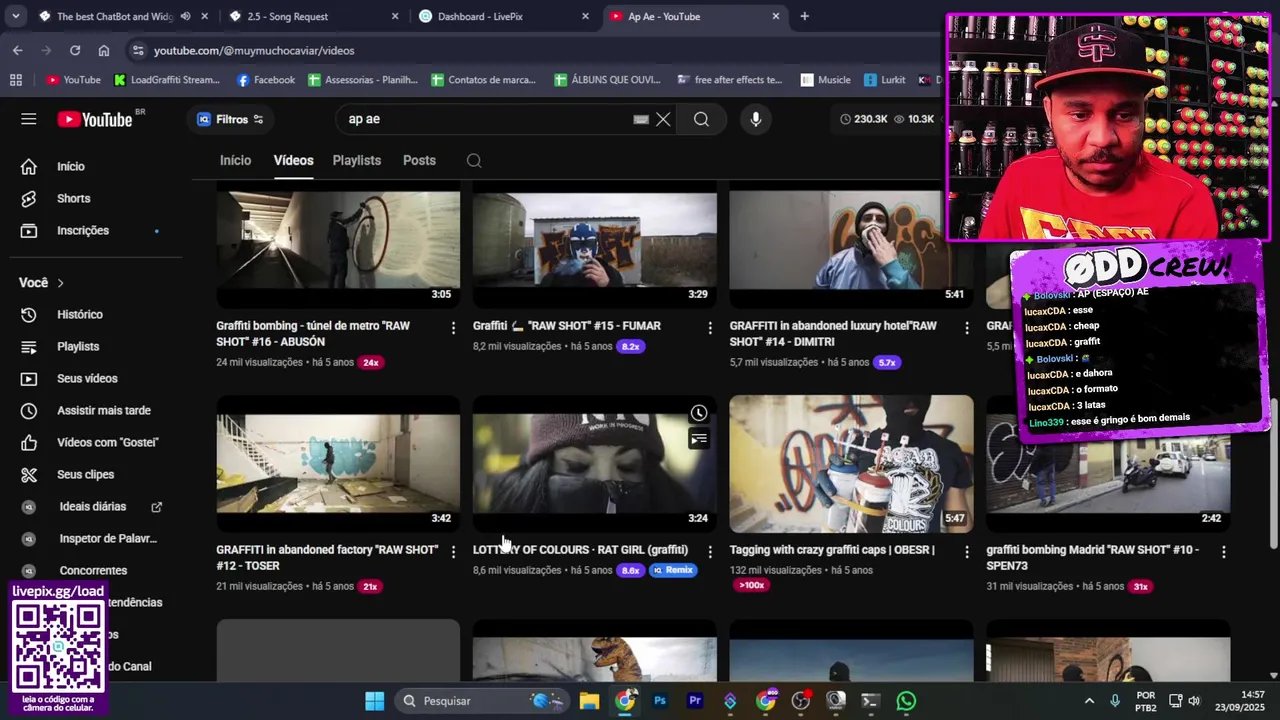This screenshot has width=1280, height=720.
Task: Open 'GRAFFITI in abandoned luxury hotel' title
Action: [x=833, y=333]
